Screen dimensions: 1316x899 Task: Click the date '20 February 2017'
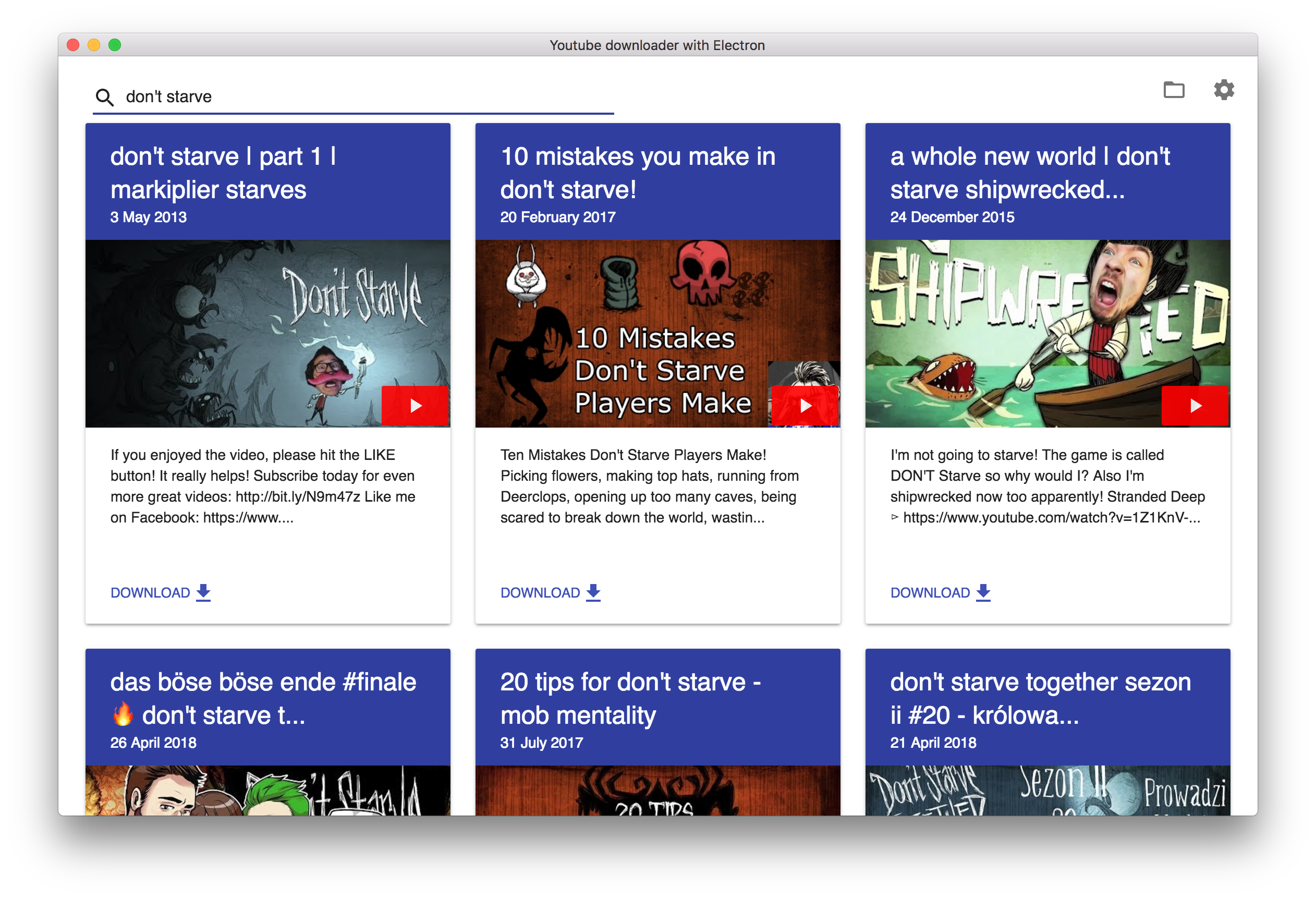pos(558,217)
